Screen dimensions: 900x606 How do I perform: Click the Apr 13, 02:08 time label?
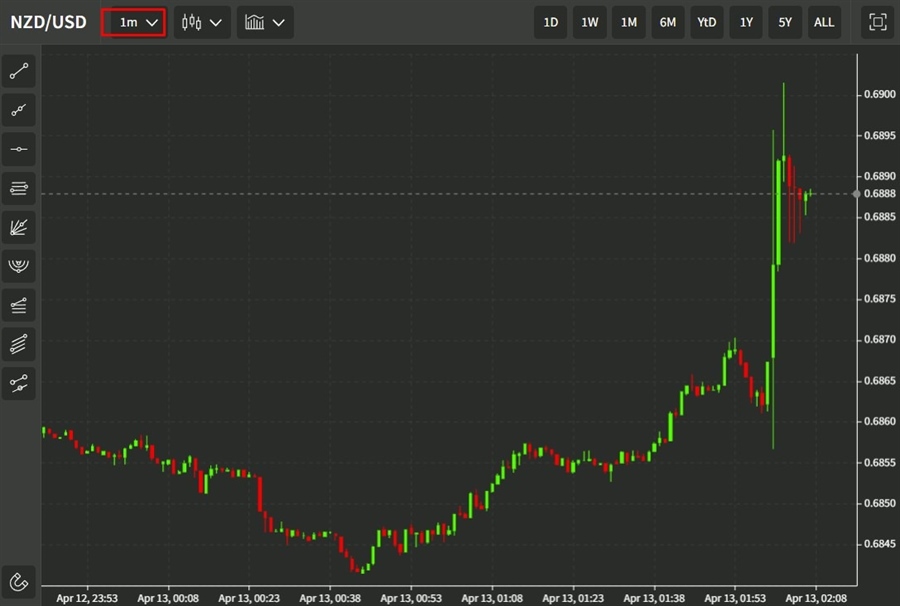click(816, 598)
